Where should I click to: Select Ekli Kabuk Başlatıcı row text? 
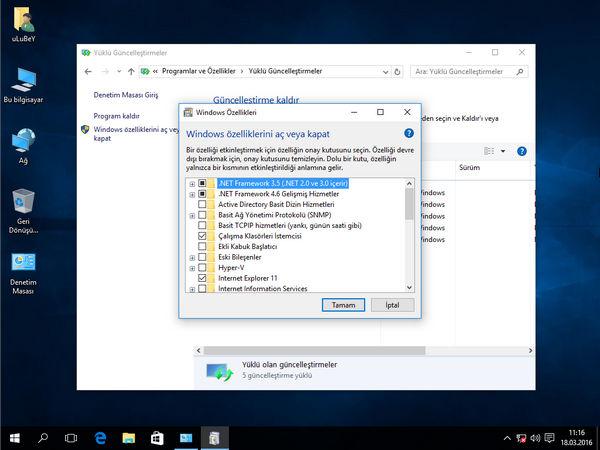tap(248, 246)
